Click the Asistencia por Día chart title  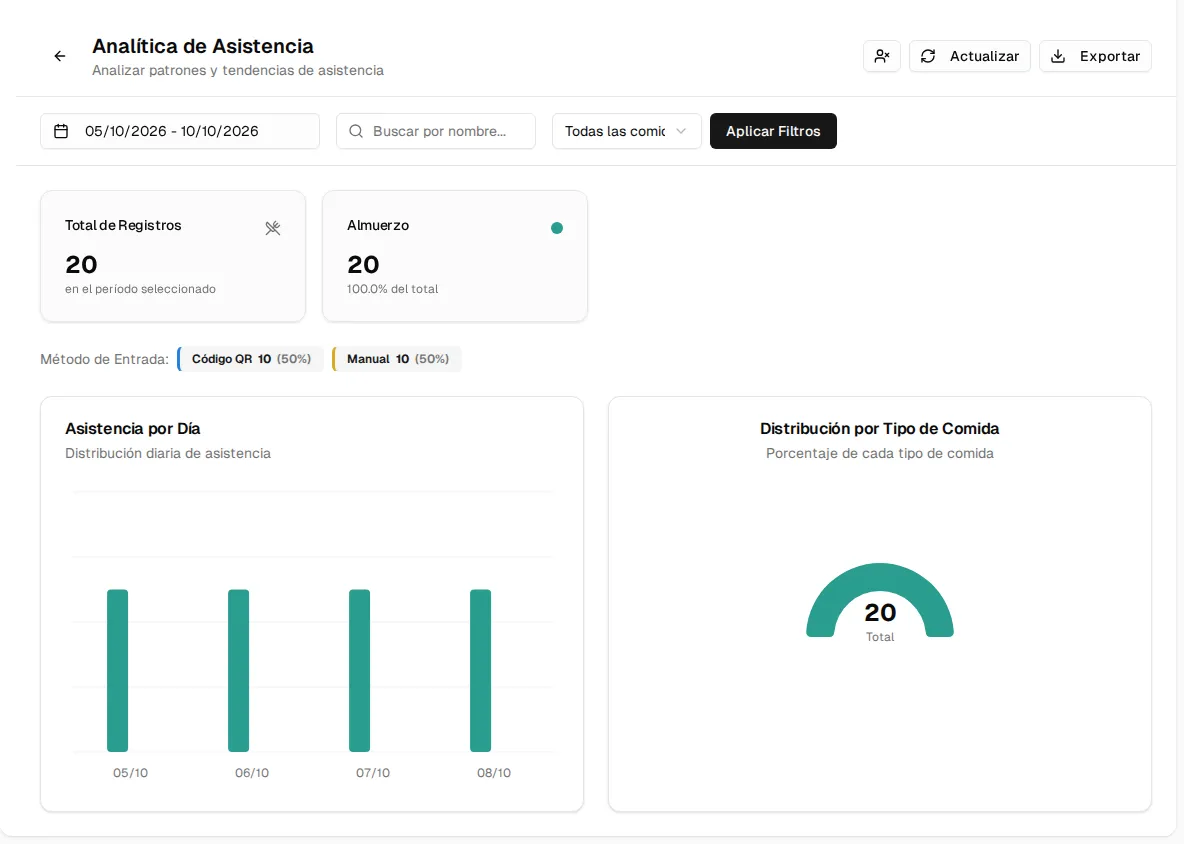coord(133,429)
